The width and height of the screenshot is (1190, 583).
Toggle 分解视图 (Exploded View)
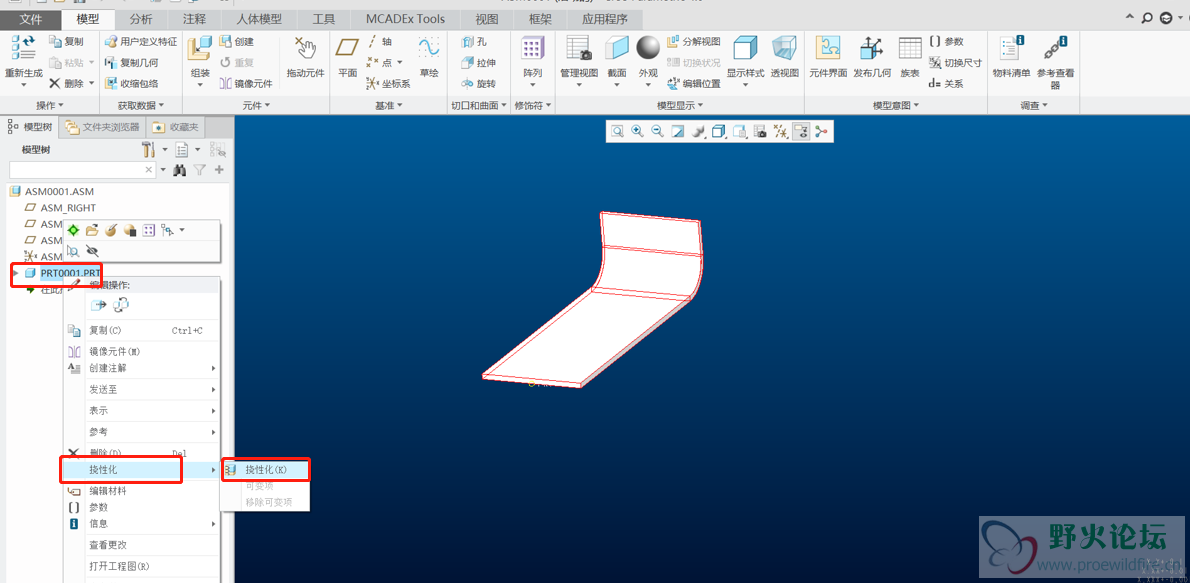point(693,42)
